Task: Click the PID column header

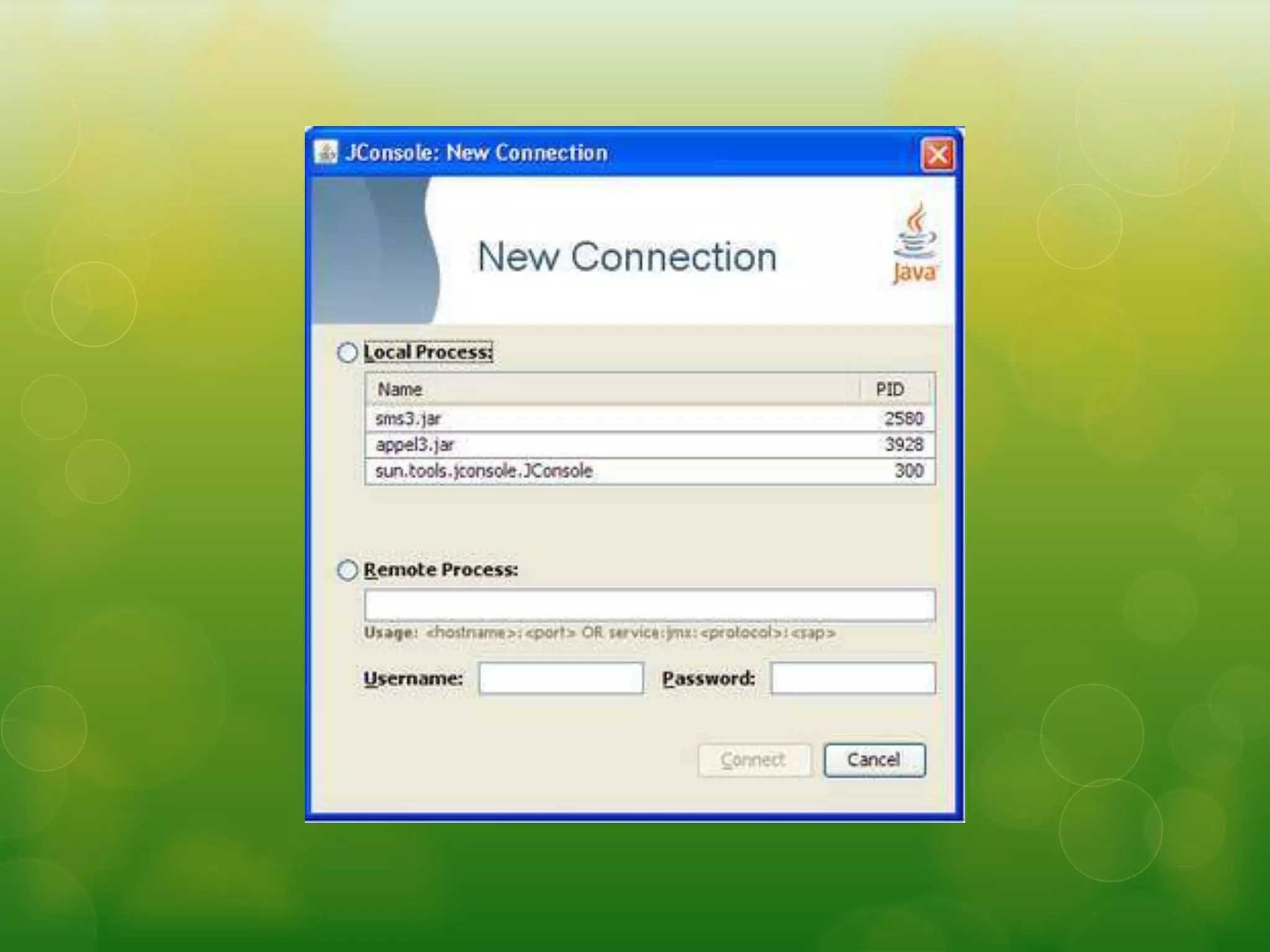Action: [890, 389]
